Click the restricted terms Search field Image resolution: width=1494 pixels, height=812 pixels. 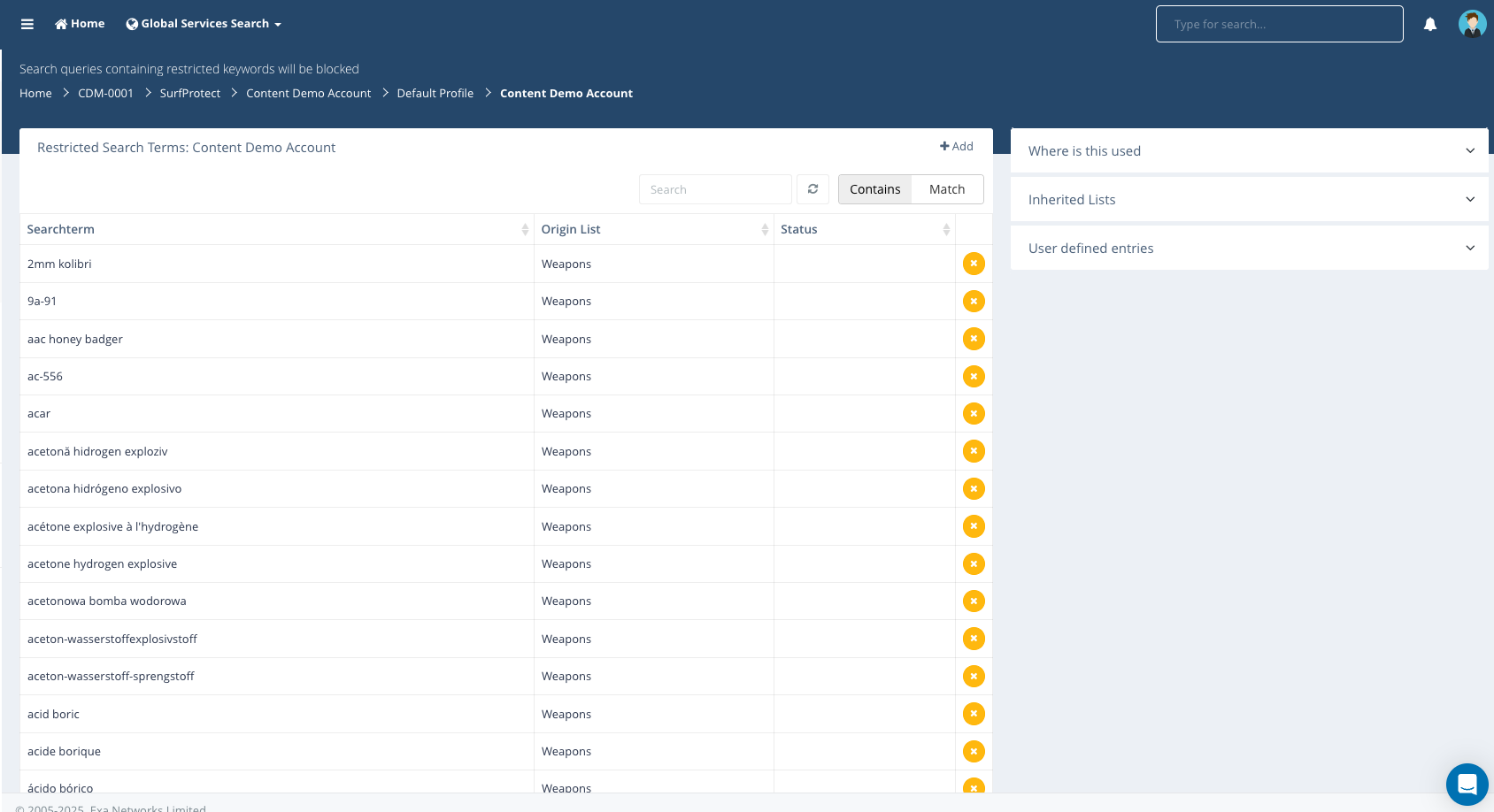pyautogui.click(x=714, y=189)
